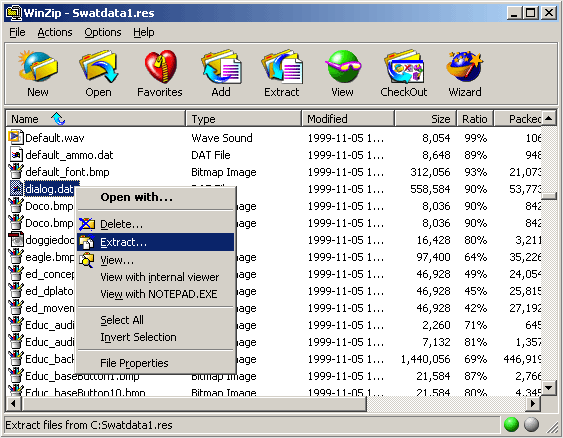Click the dialog.dat file icon
This screenshot has height=438, width=563.
pyautogui.click(x=15, y=188)
